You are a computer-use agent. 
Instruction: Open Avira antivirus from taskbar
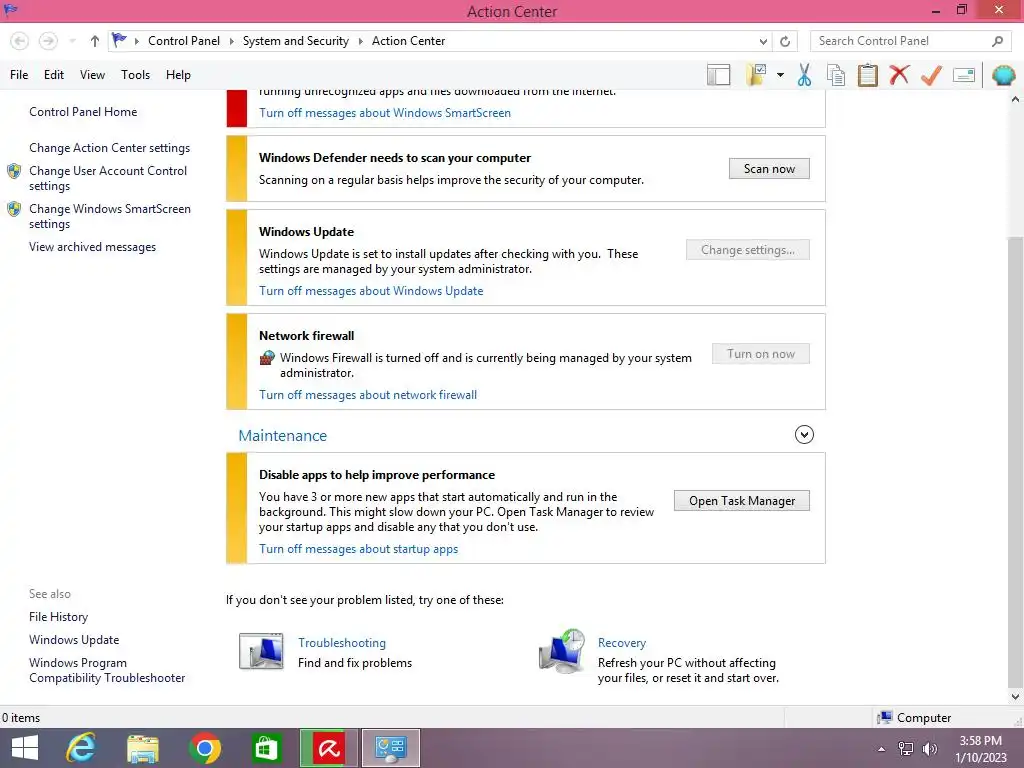[x=329, y=748]
